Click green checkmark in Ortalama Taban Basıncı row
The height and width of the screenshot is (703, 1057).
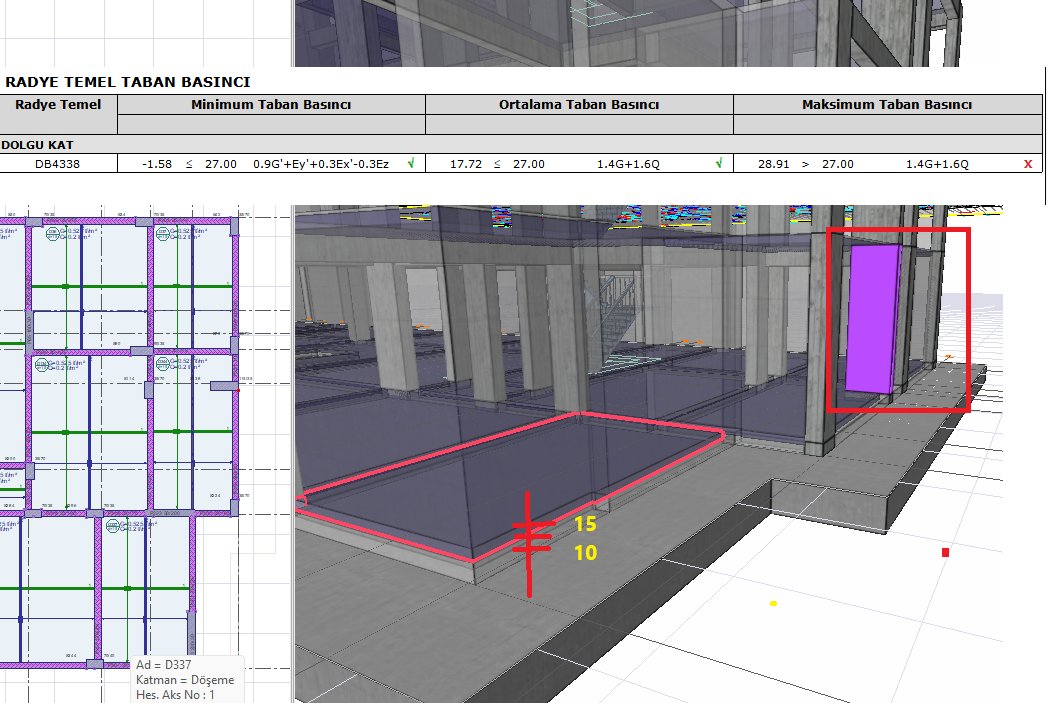click(x=718, y=163)
